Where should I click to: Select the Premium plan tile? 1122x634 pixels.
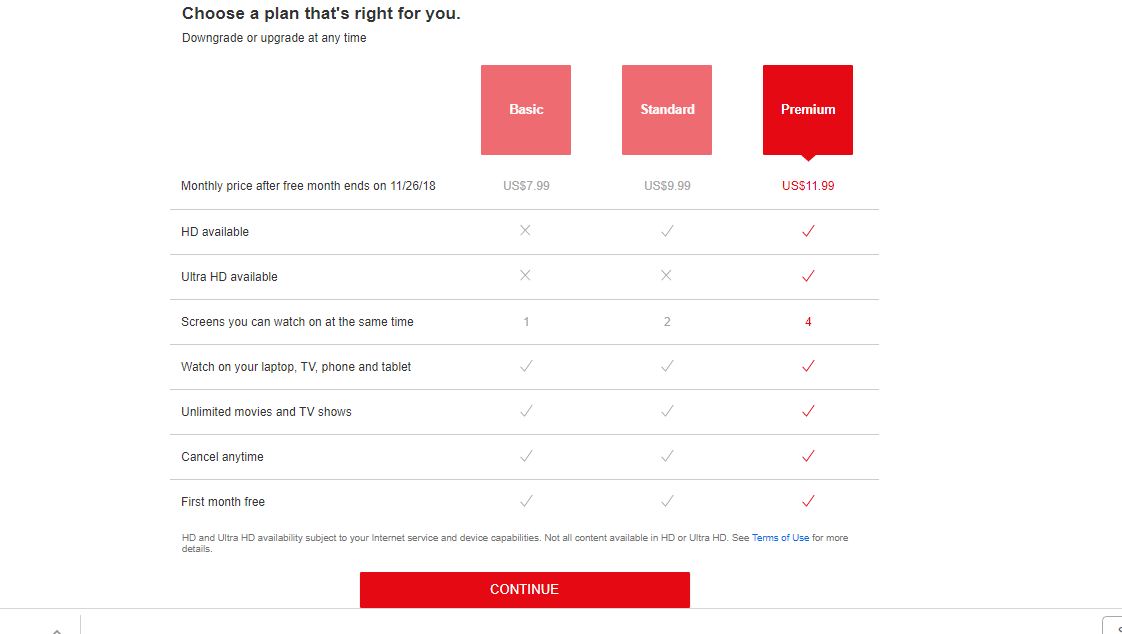808,109
